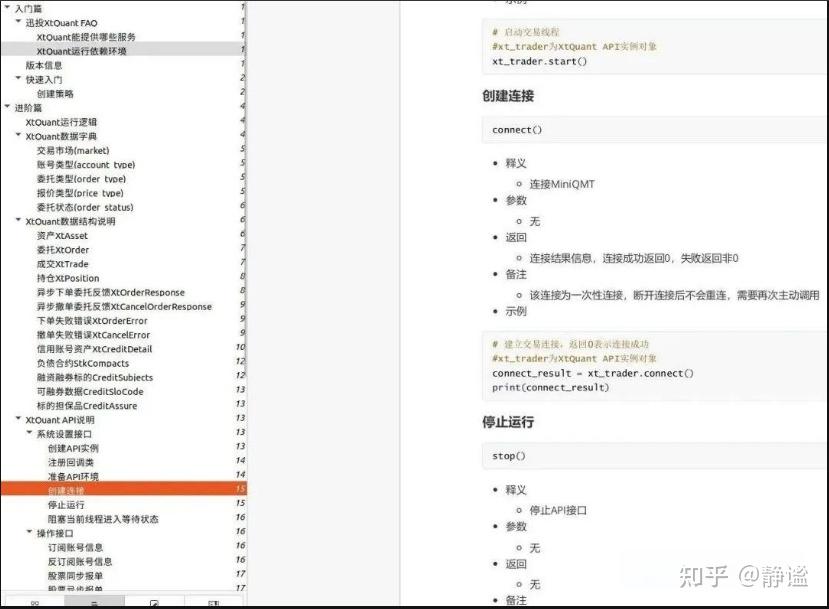The image size is (829, 609).
Task: Select 资产XtAsset in the outline
Action: tap(60, 235)
